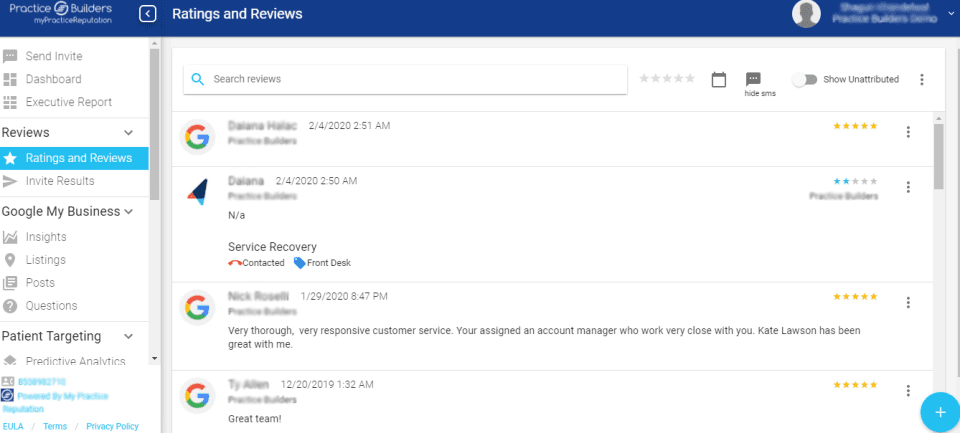Screen dimensions: 960x433
Task: Click the search magnifier icon
Action: tap(198, 79)
